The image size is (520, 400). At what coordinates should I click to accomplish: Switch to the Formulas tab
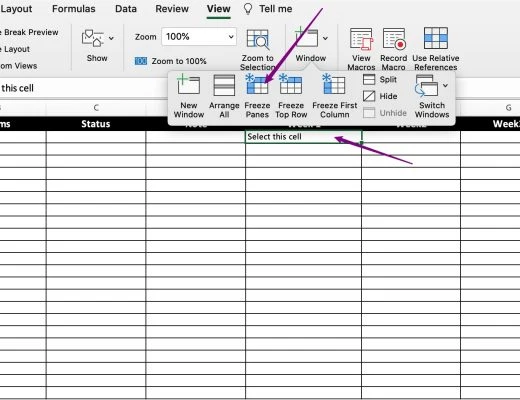pos(74,9)
